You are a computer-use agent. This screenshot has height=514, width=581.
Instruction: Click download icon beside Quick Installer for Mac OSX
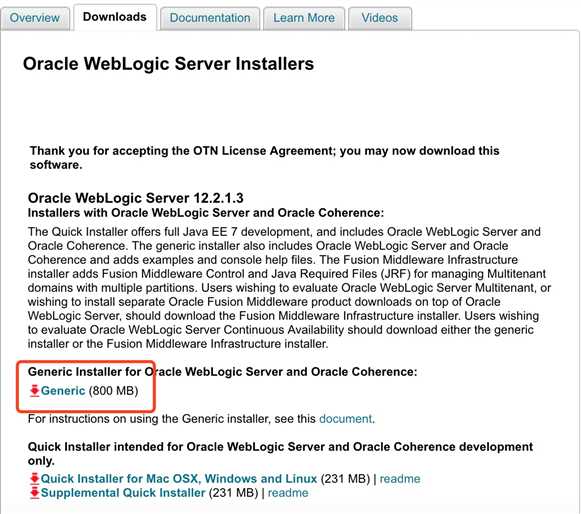[34, 478]
